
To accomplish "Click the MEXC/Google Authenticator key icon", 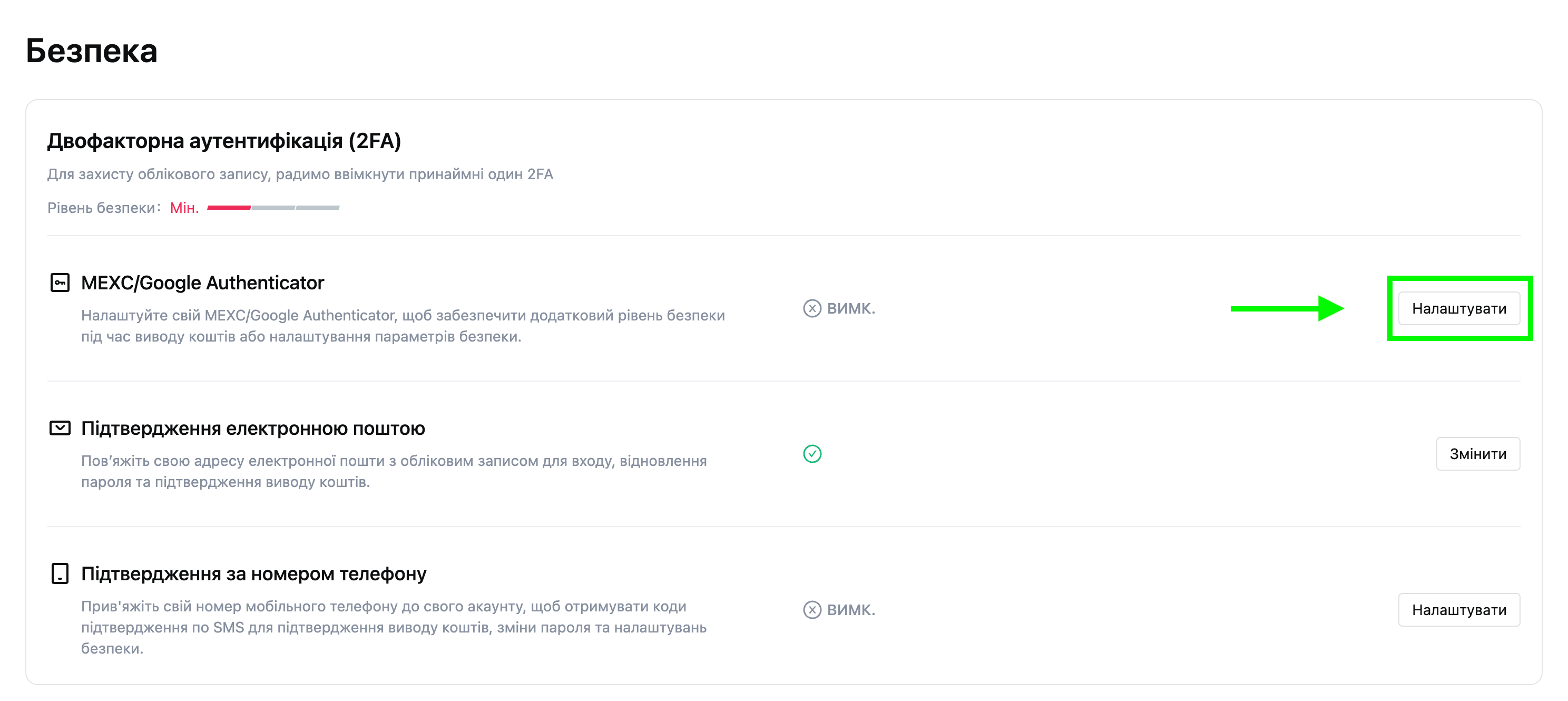I will click(x=60, y=283).
